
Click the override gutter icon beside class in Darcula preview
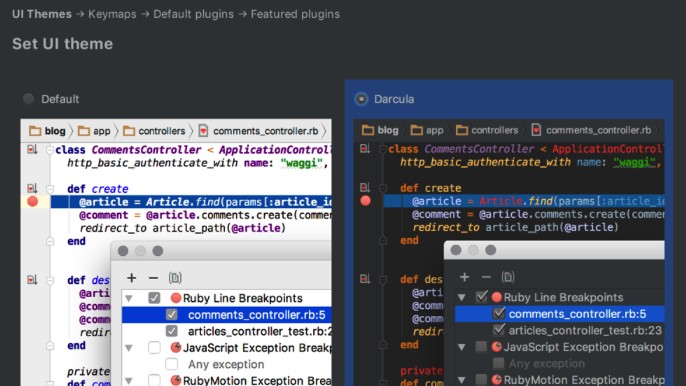365,148
